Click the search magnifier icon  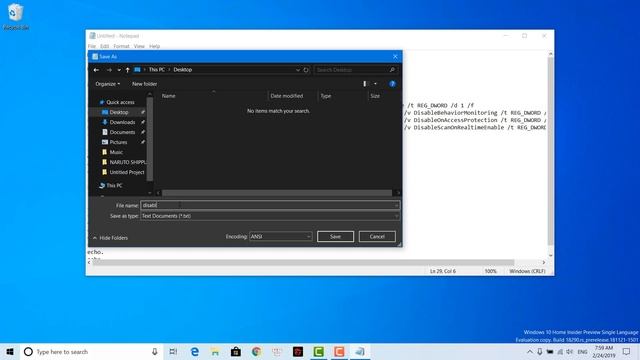coord(392,70)
